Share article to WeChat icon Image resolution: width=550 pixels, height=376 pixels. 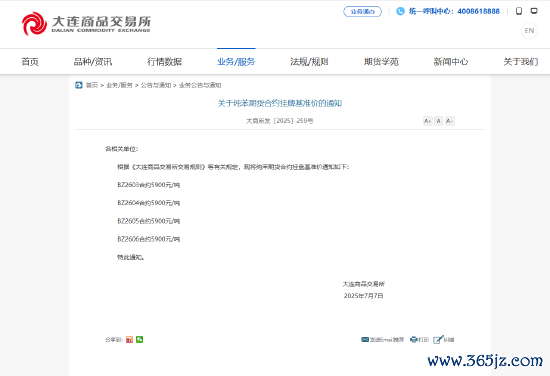(x=140, y=340)
